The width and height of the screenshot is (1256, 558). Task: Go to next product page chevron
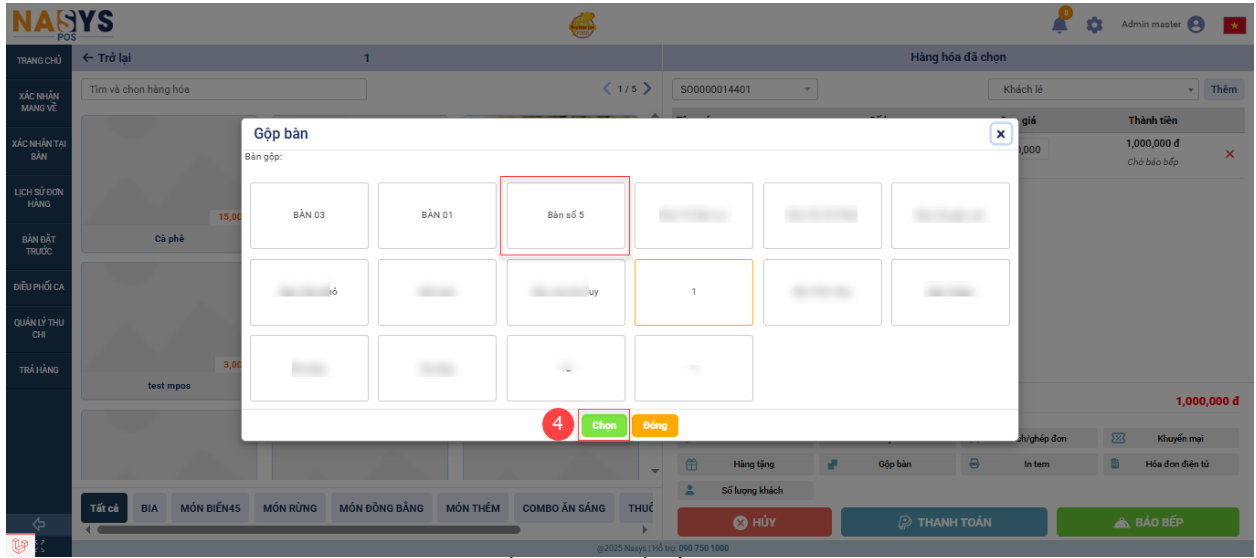pyautogui.click(x=648, y=89)
